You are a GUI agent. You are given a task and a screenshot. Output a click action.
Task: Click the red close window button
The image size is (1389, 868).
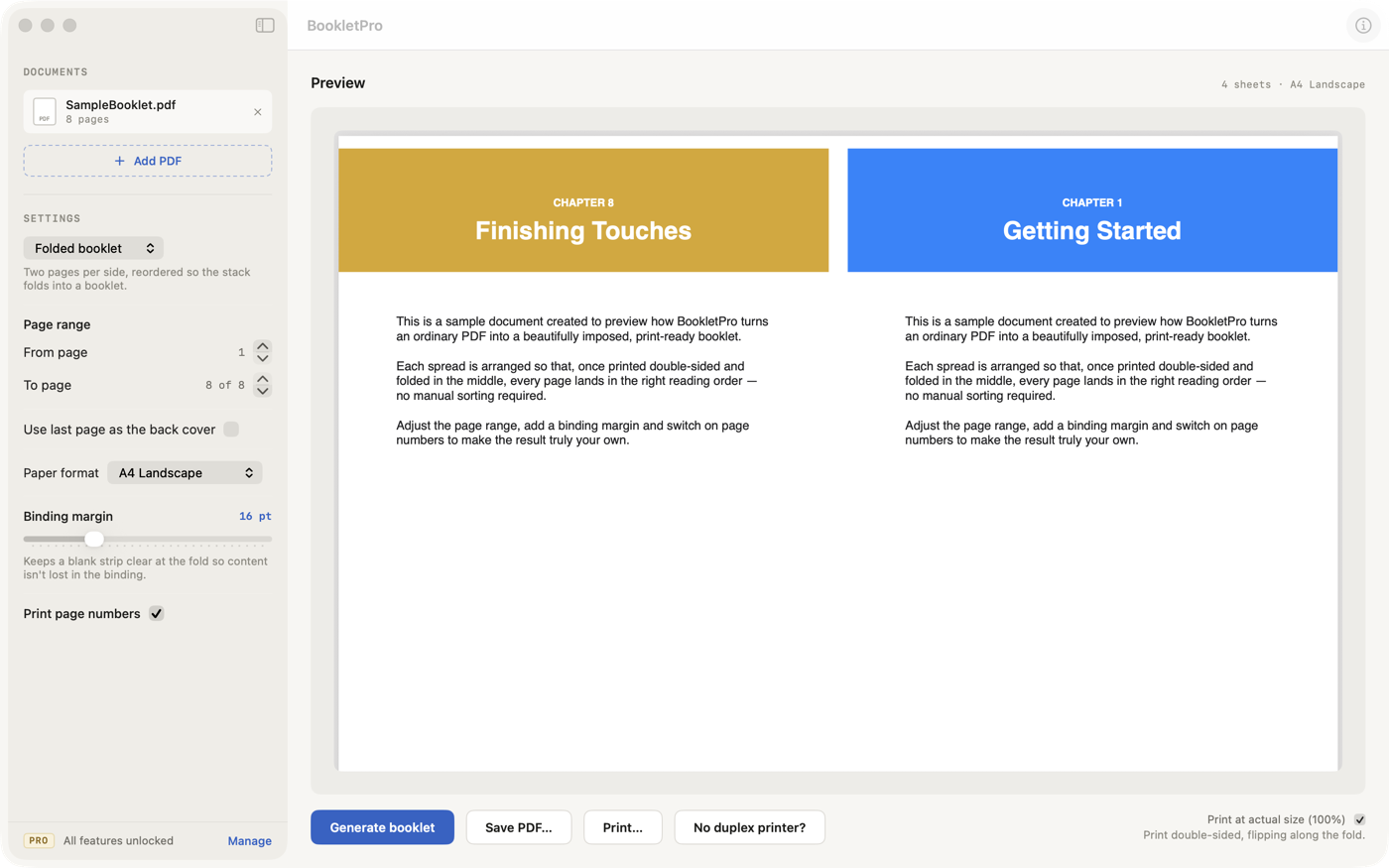(26, 25)
